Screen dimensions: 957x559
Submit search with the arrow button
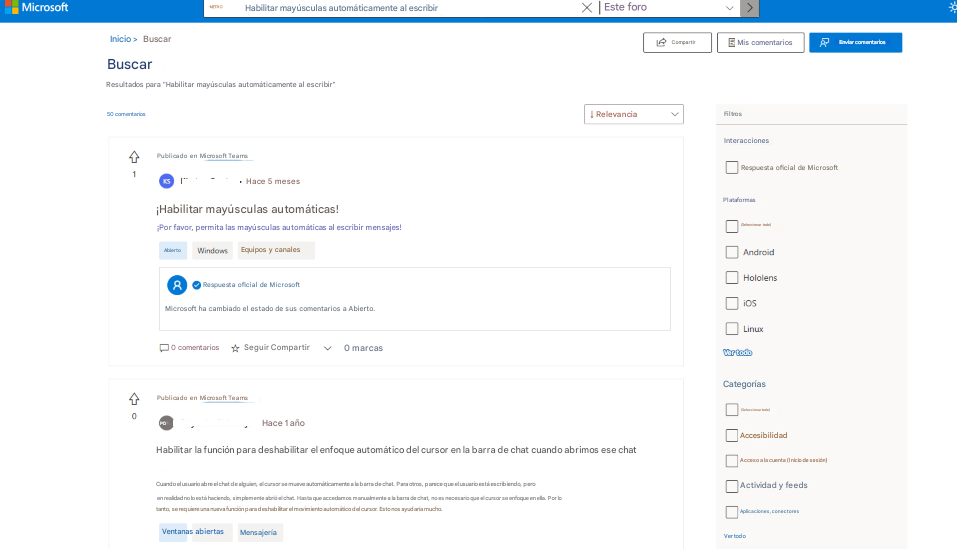pos(749,8)
